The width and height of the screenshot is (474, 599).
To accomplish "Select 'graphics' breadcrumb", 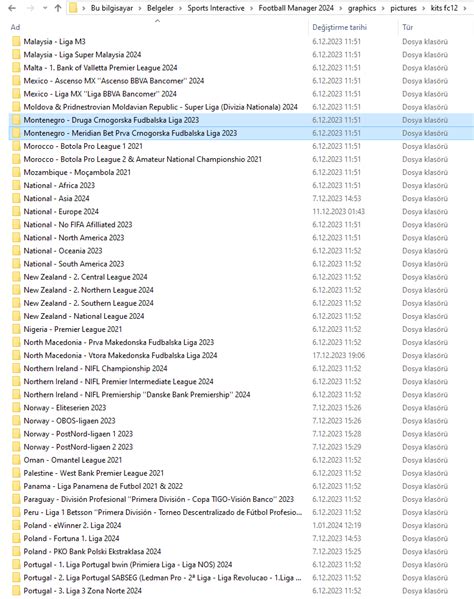I will point(362,8).
